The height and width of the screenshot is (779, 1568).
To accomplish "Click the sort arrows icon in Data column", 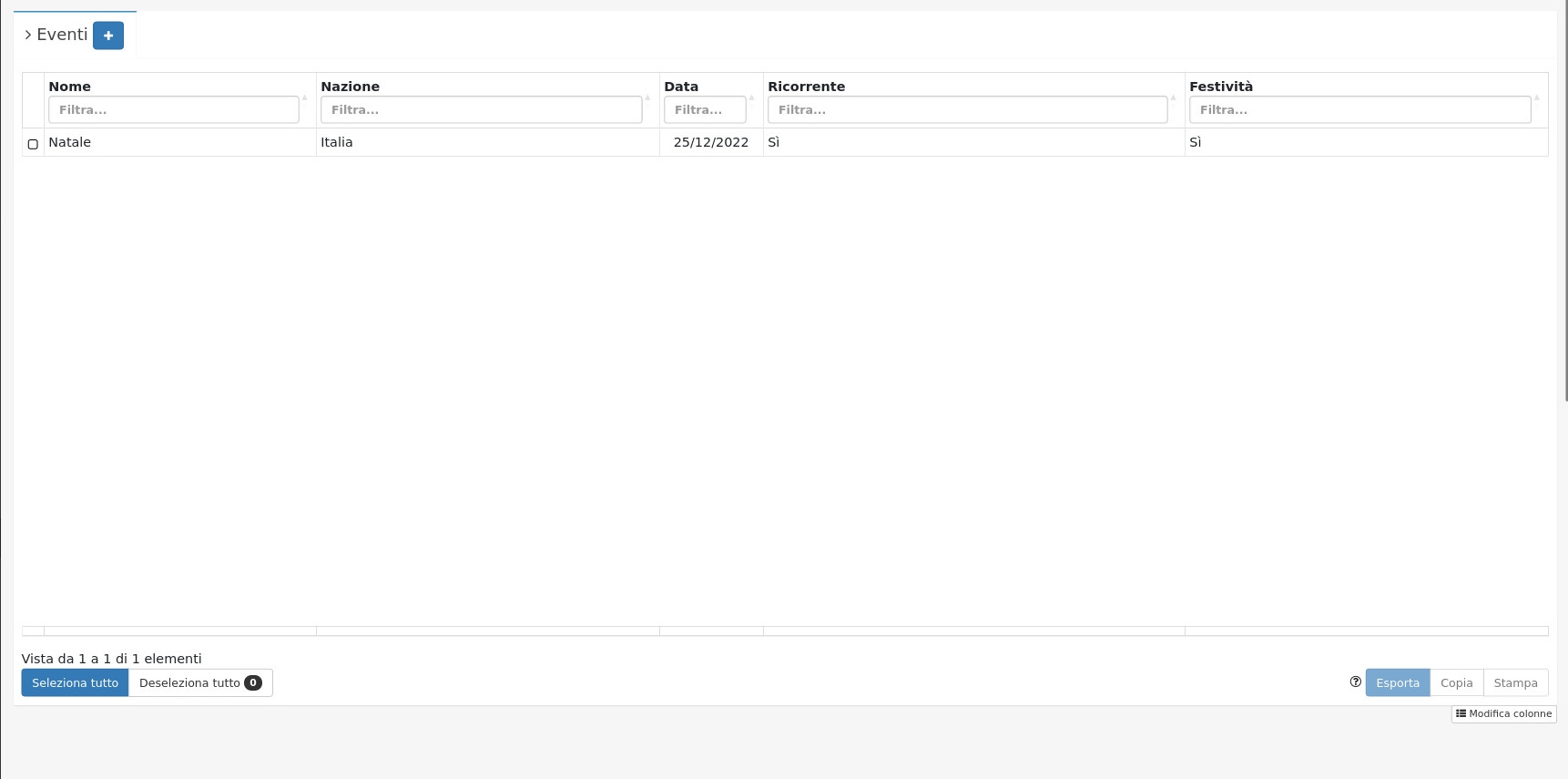I will pos(752,97).
